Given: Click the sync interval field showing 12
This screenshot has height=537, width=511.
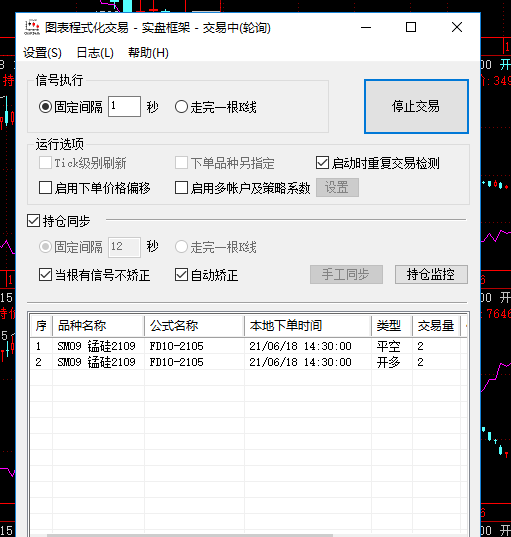Looking at the screenshot, I should [124, 247].
